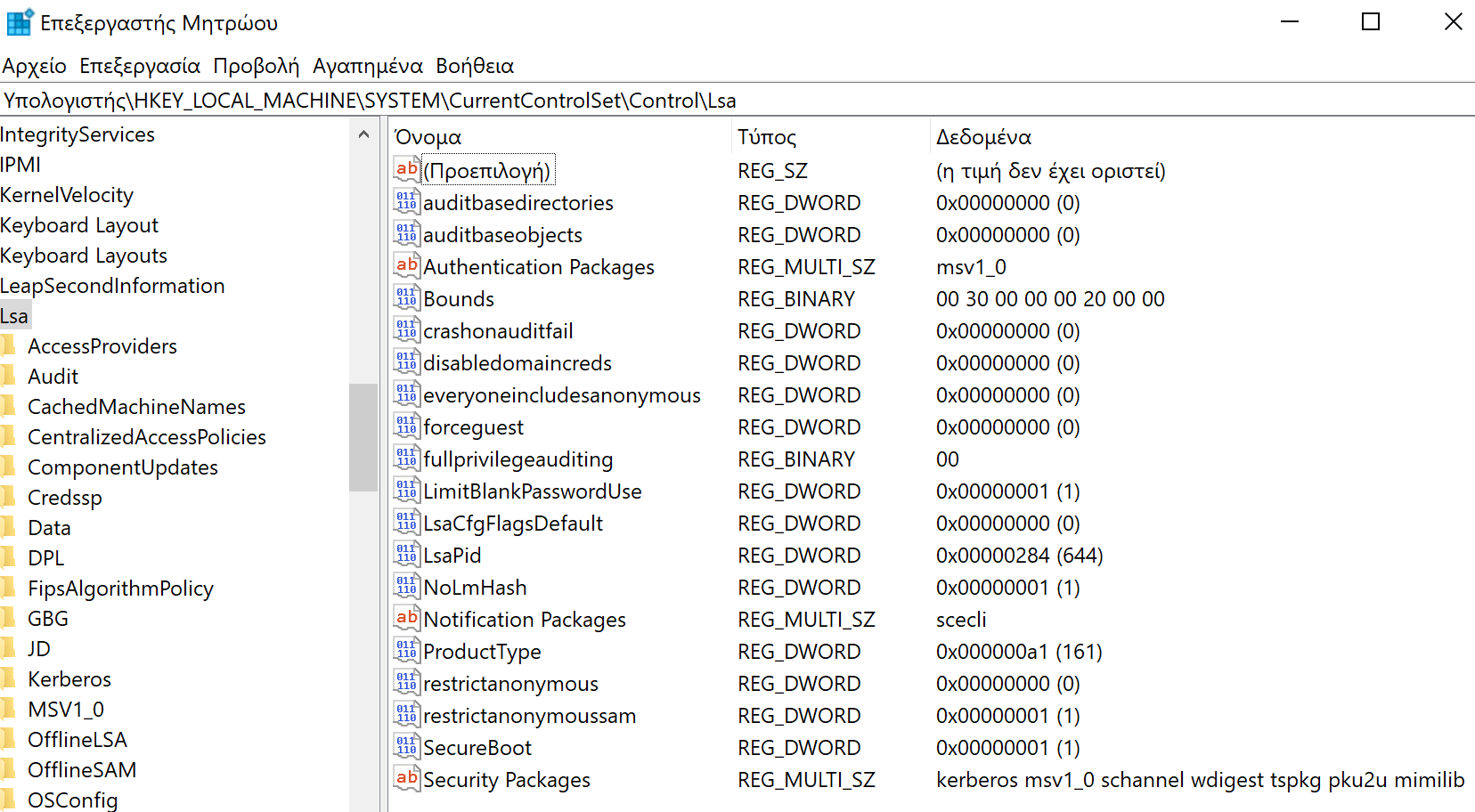Open the Αρχείο menu

(x=34, y=65)
